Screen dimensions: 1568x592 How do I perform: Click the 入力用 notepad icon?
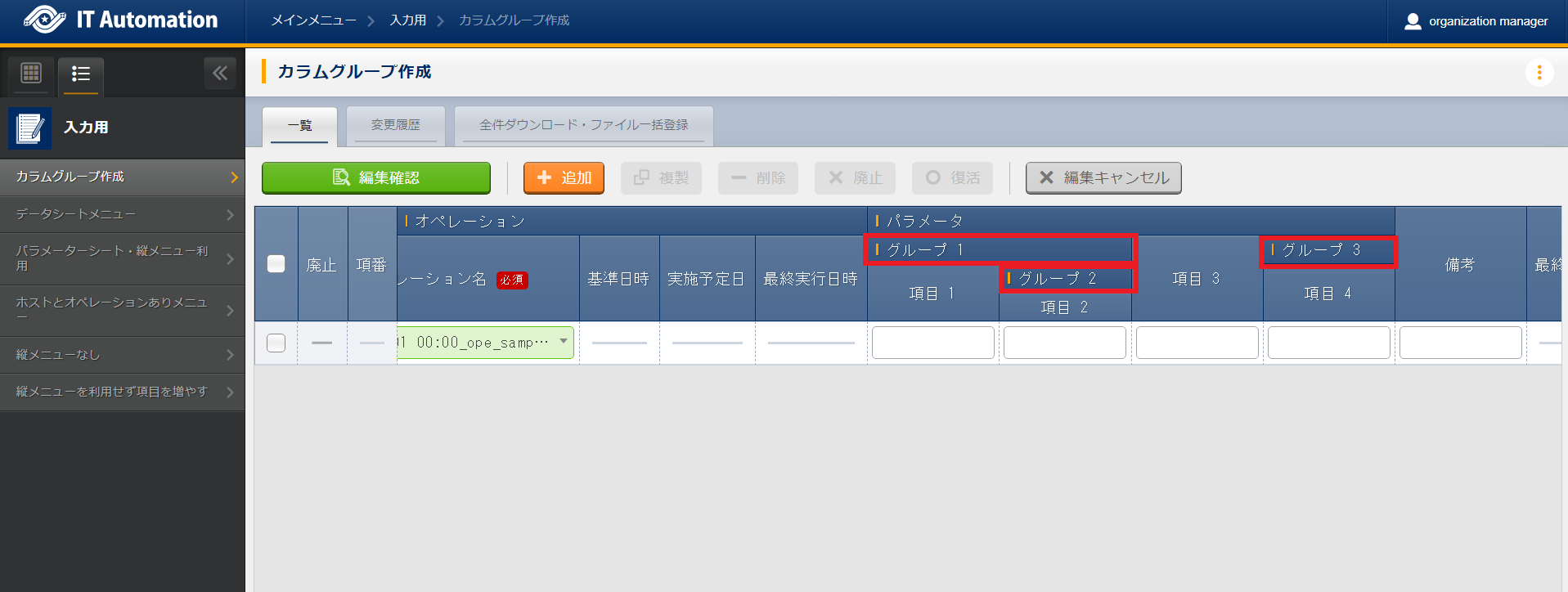click(30, 128)
